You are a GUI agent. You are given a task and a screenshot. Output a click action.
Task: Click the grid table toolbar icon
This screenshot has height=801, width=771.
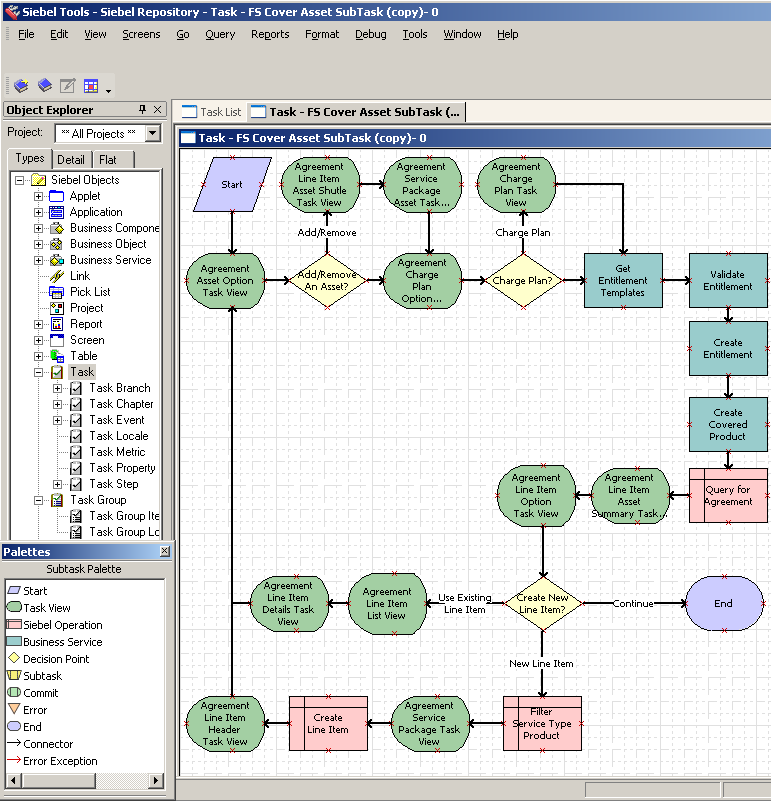point(91,85)
